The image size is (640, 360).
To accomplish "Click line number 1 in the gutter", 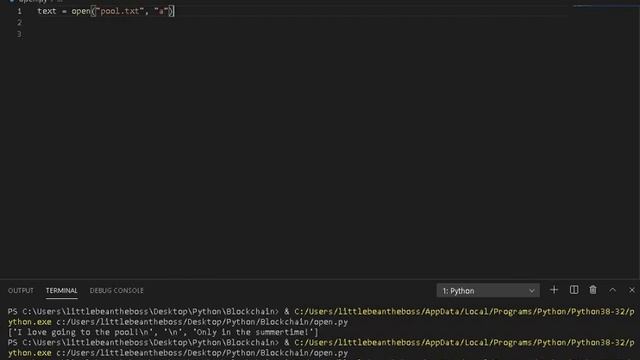I will pos(19,11).
